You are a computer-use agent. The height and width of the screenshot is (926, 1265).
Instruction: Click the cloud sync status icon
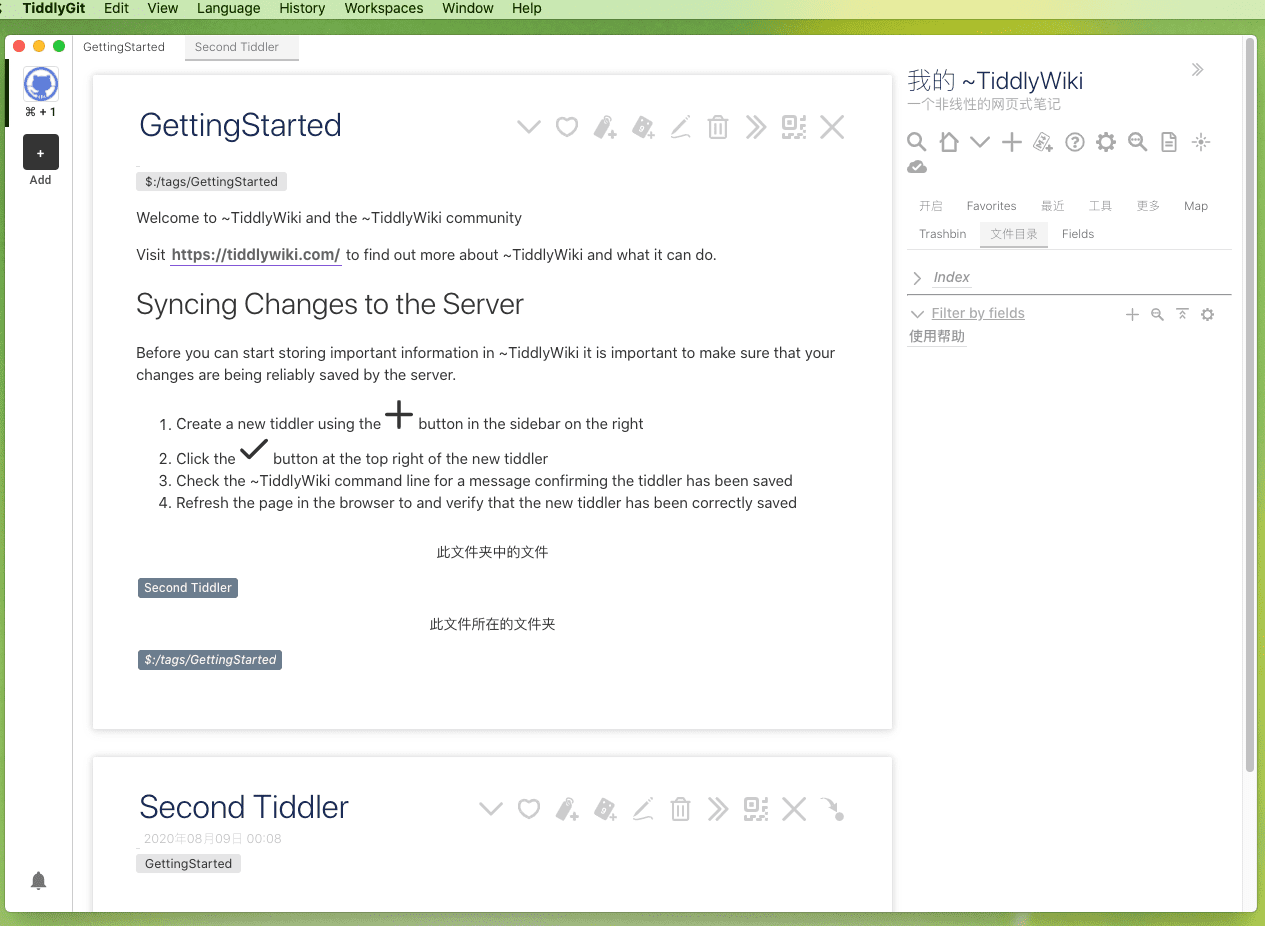coord(917,166)
